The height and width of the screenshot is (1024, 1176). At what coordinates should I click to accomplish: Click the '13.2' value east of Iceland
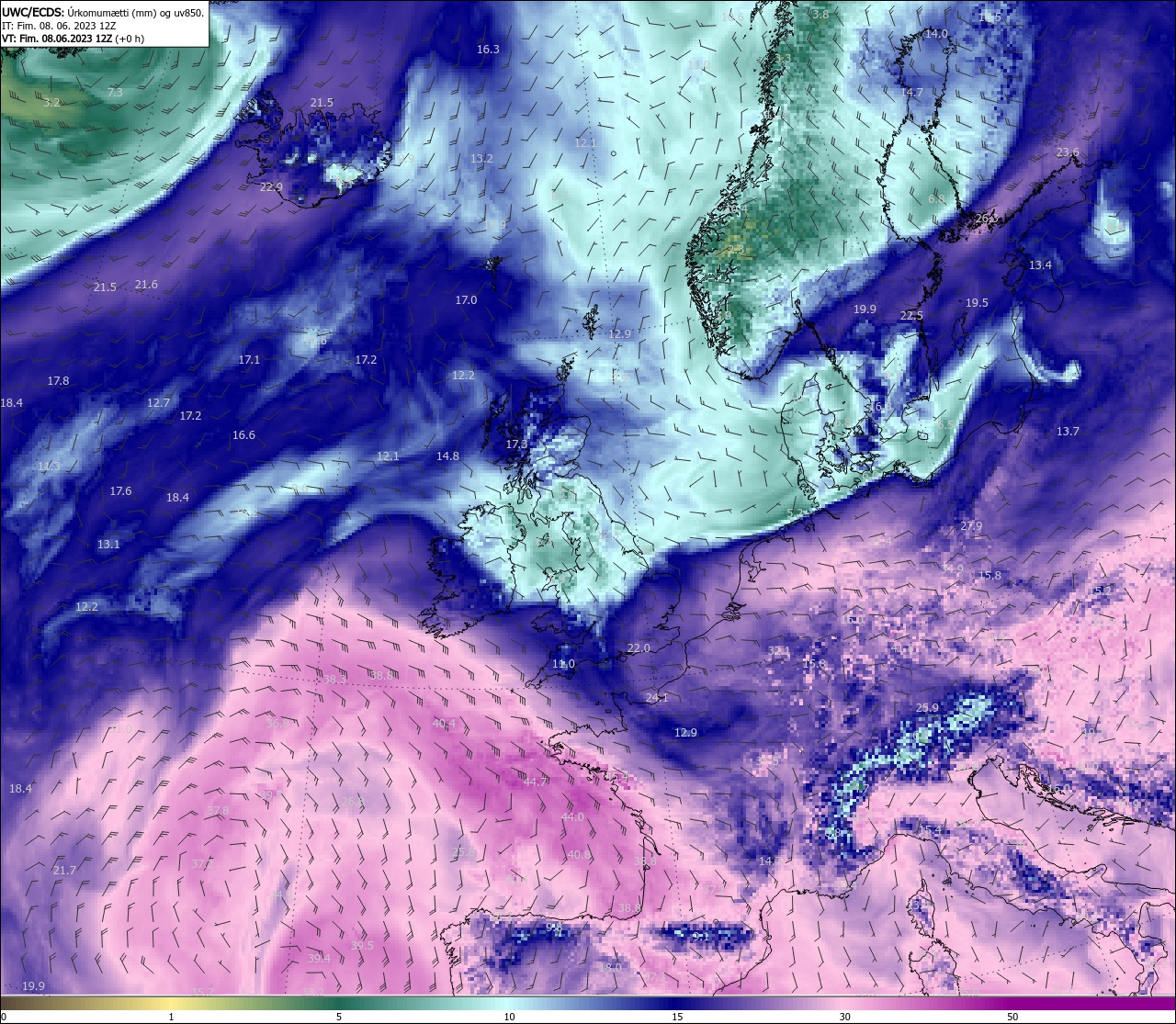coord(481,159)
